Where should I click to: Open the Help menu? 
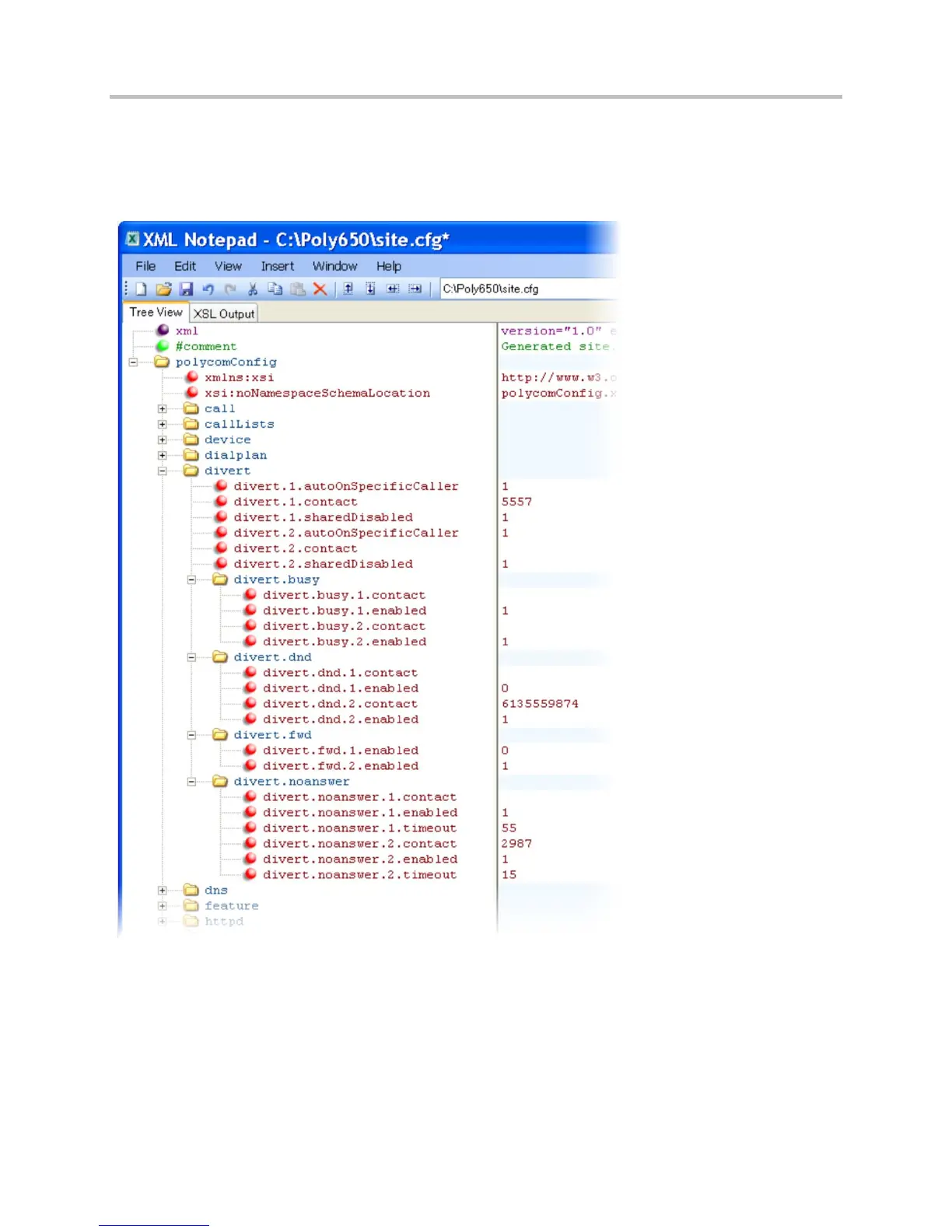click(x=389, y=266)
